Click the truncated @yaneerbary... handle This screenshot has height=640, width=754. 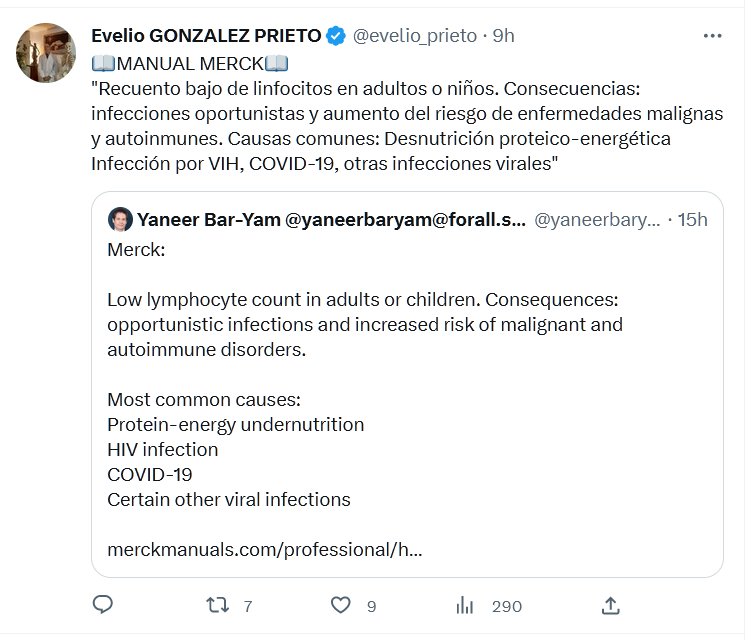pyautogui.click(x=597, y=219)
